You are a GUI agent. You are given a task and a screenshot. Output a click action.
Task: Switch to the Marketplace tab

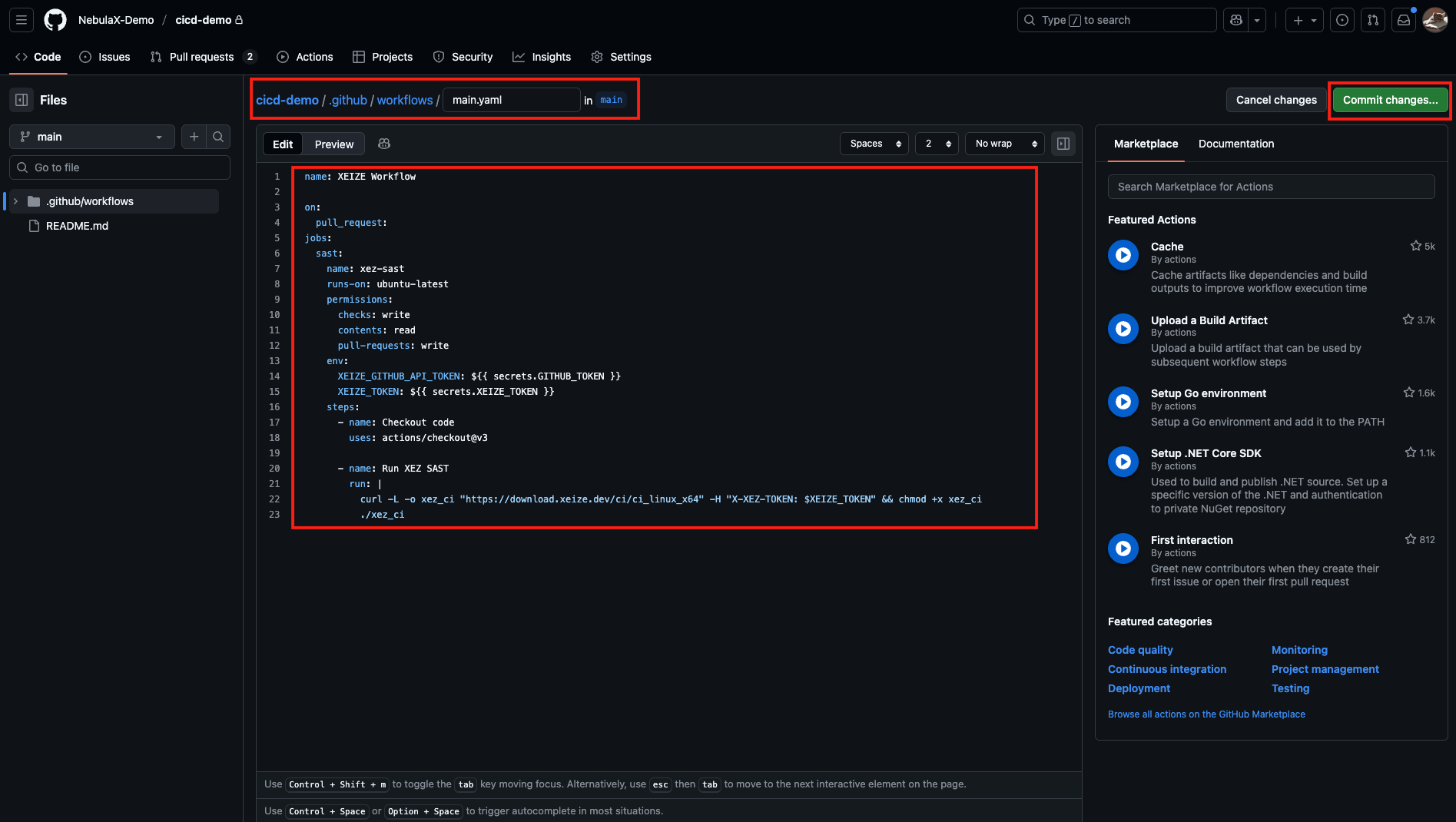coord(1146,144)
